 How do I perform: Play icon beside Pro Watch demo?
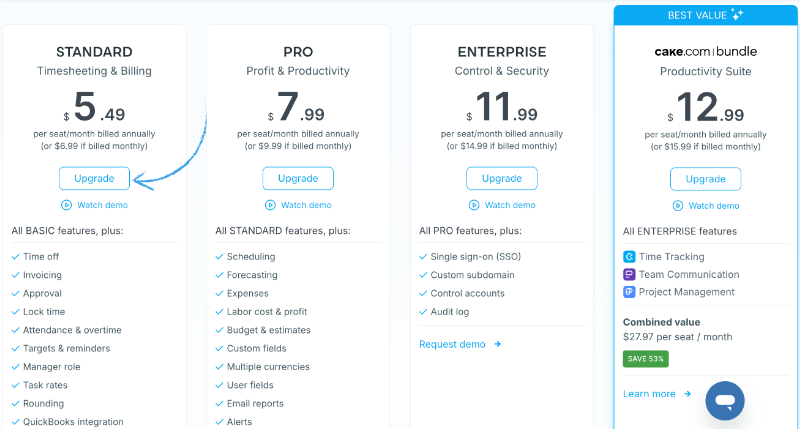[x=270, y=205]
